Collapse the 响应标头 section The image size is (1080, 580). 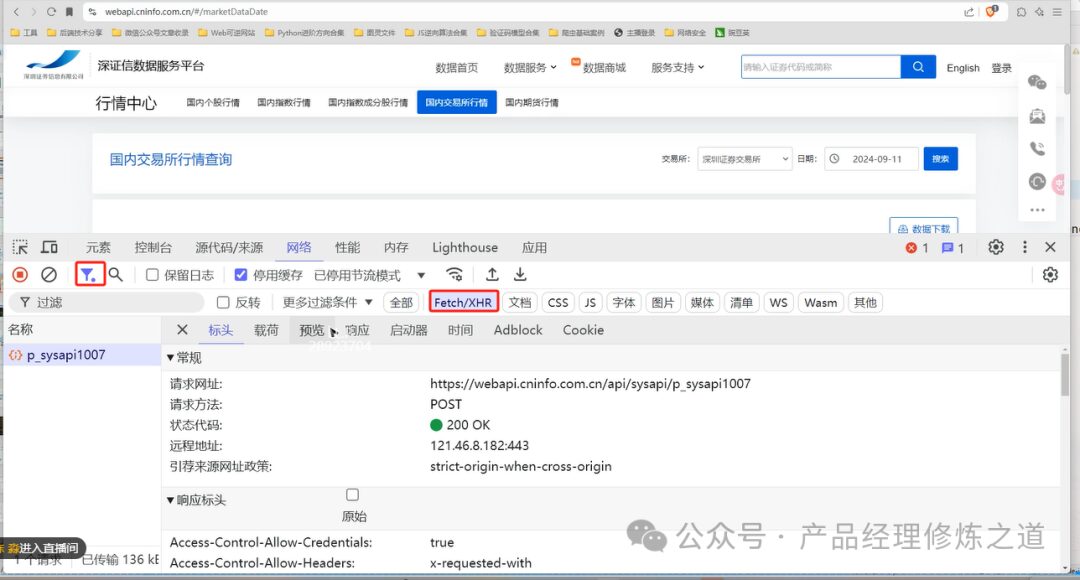(196, 500)
